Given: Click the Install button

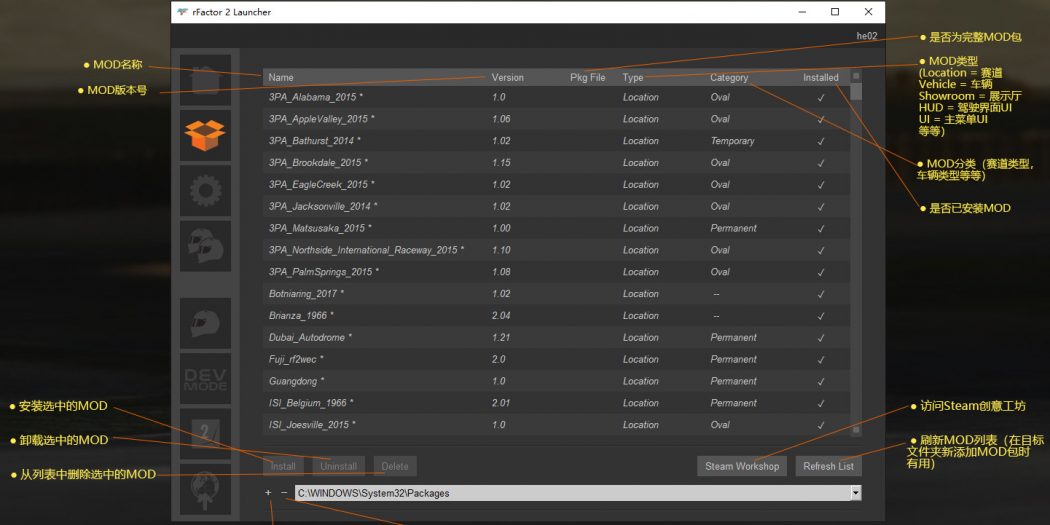Looking at the screenshot, I should [283, 466].
